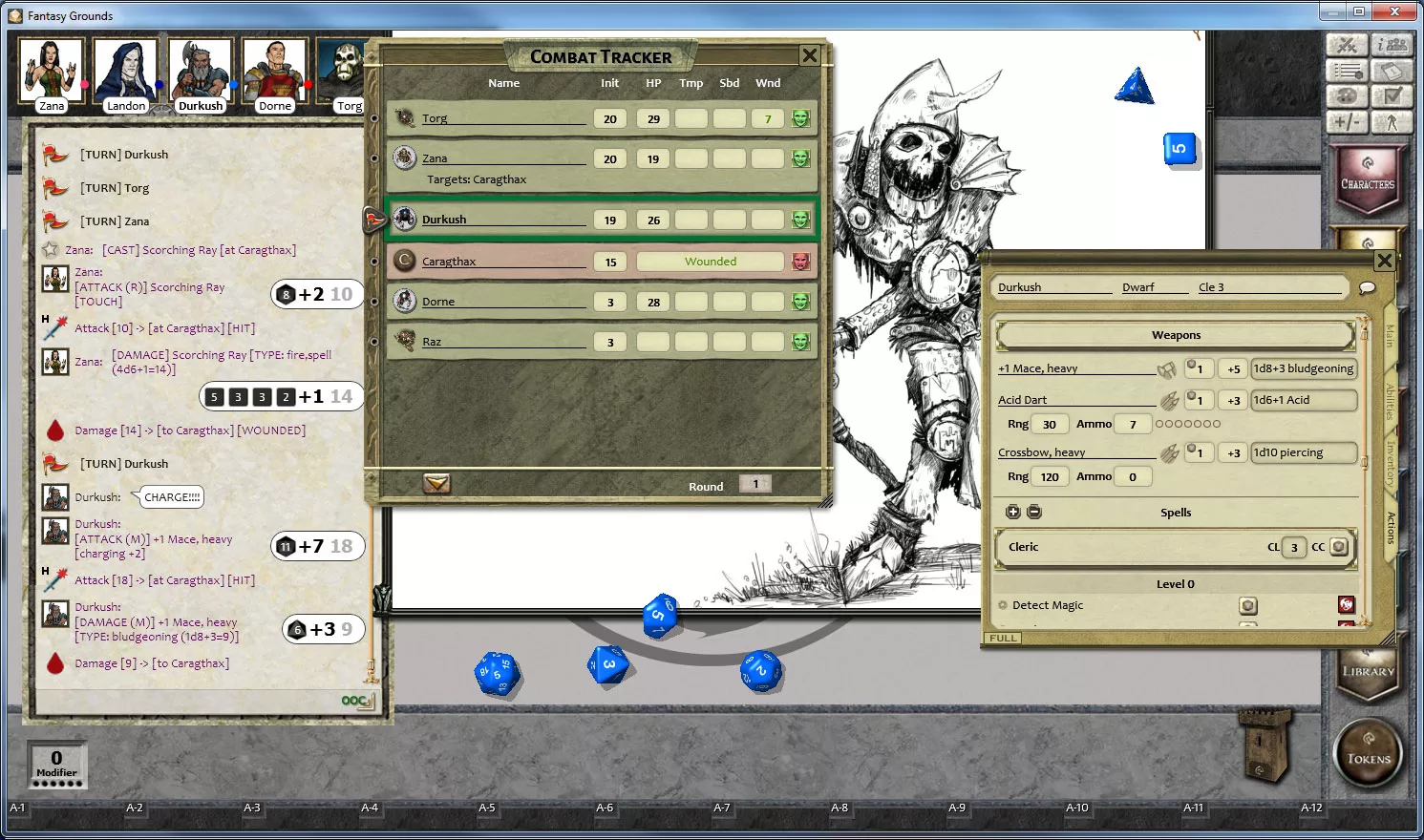This screenshot has height=840, width=1424.
Task: Expand Torg's targeting section toggle
Action: tap(374, 118)
